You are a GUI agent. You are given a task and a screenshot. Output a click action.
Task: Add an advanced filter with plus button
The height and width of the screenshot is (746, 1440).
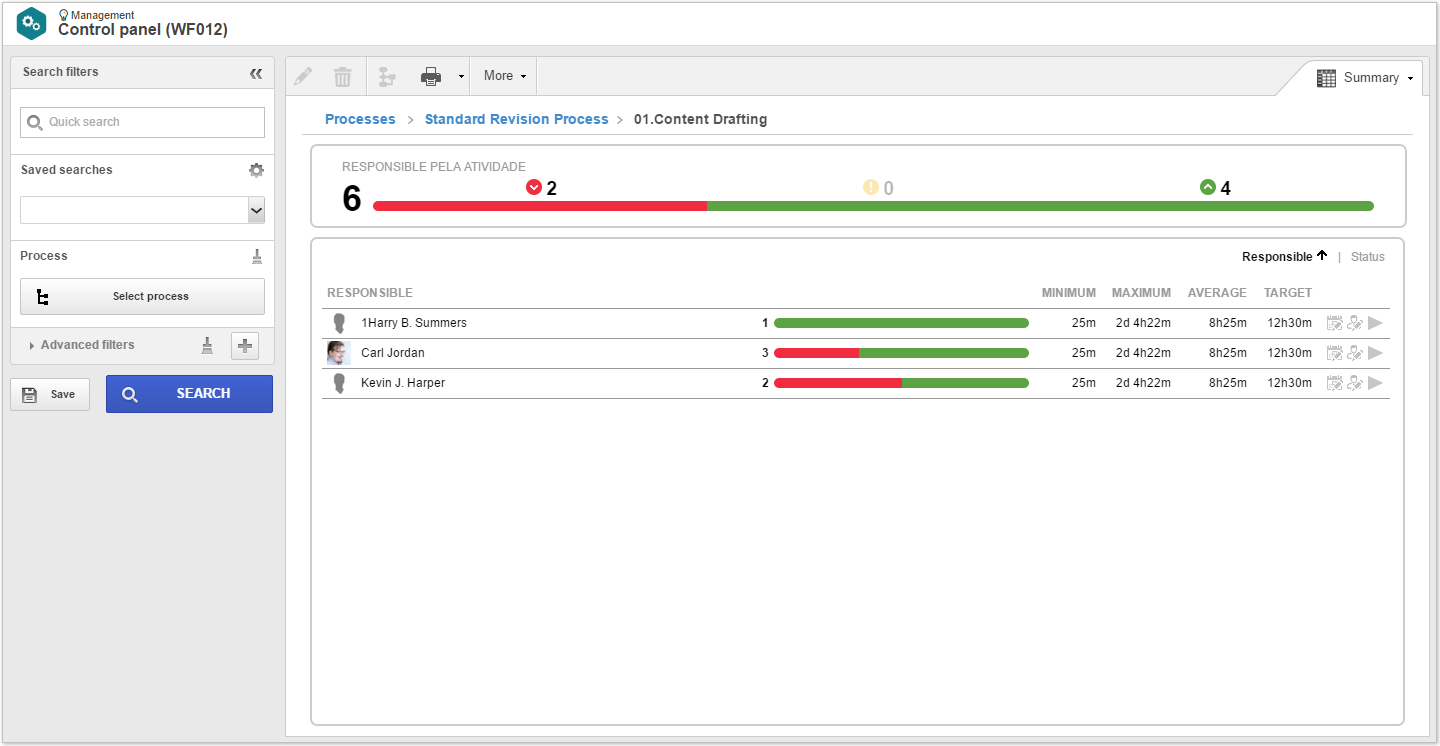245,346
